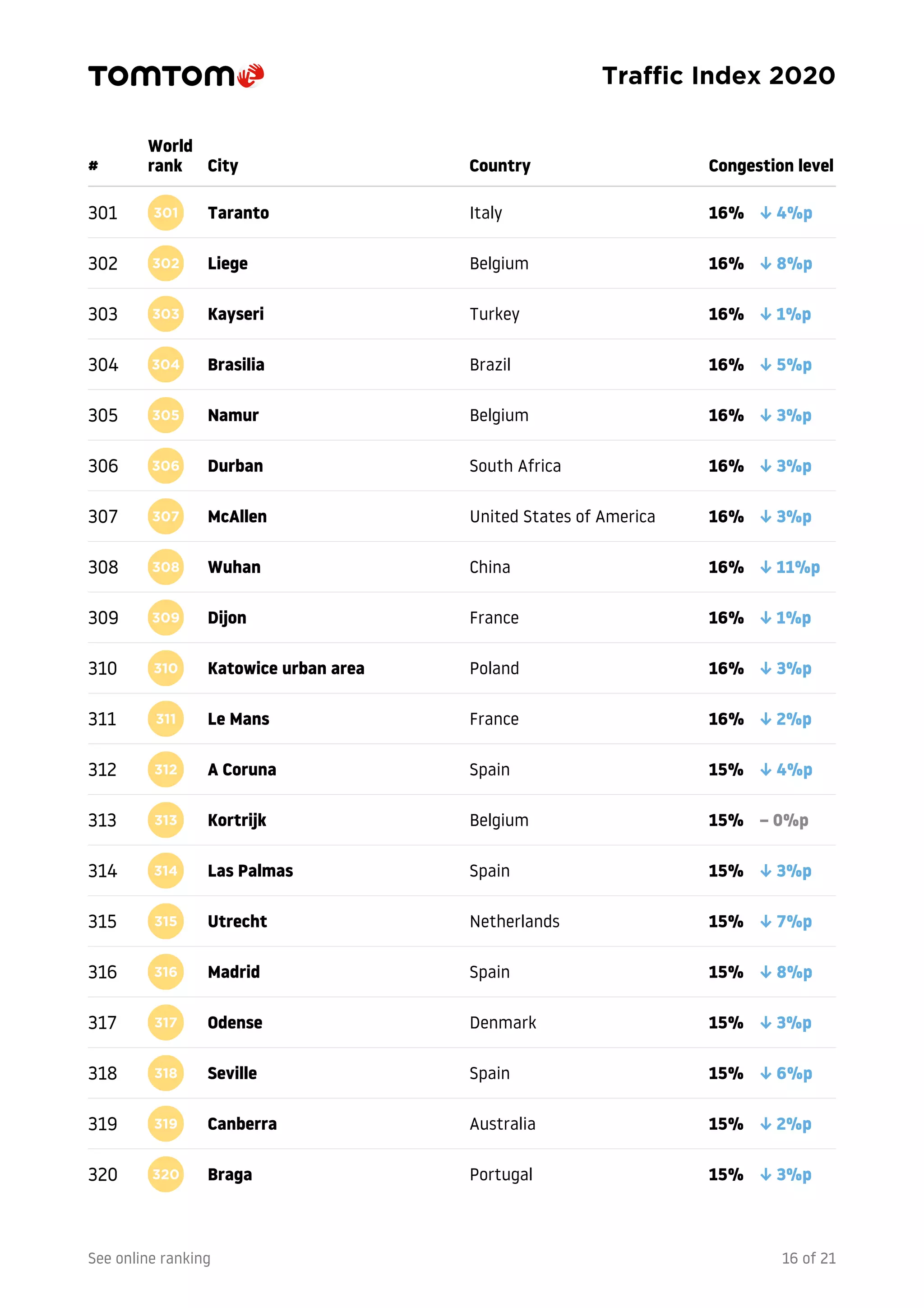Click the Country column header
Image resolution: width=924 pixels, height=1308 pixels.
coord(500,166)
